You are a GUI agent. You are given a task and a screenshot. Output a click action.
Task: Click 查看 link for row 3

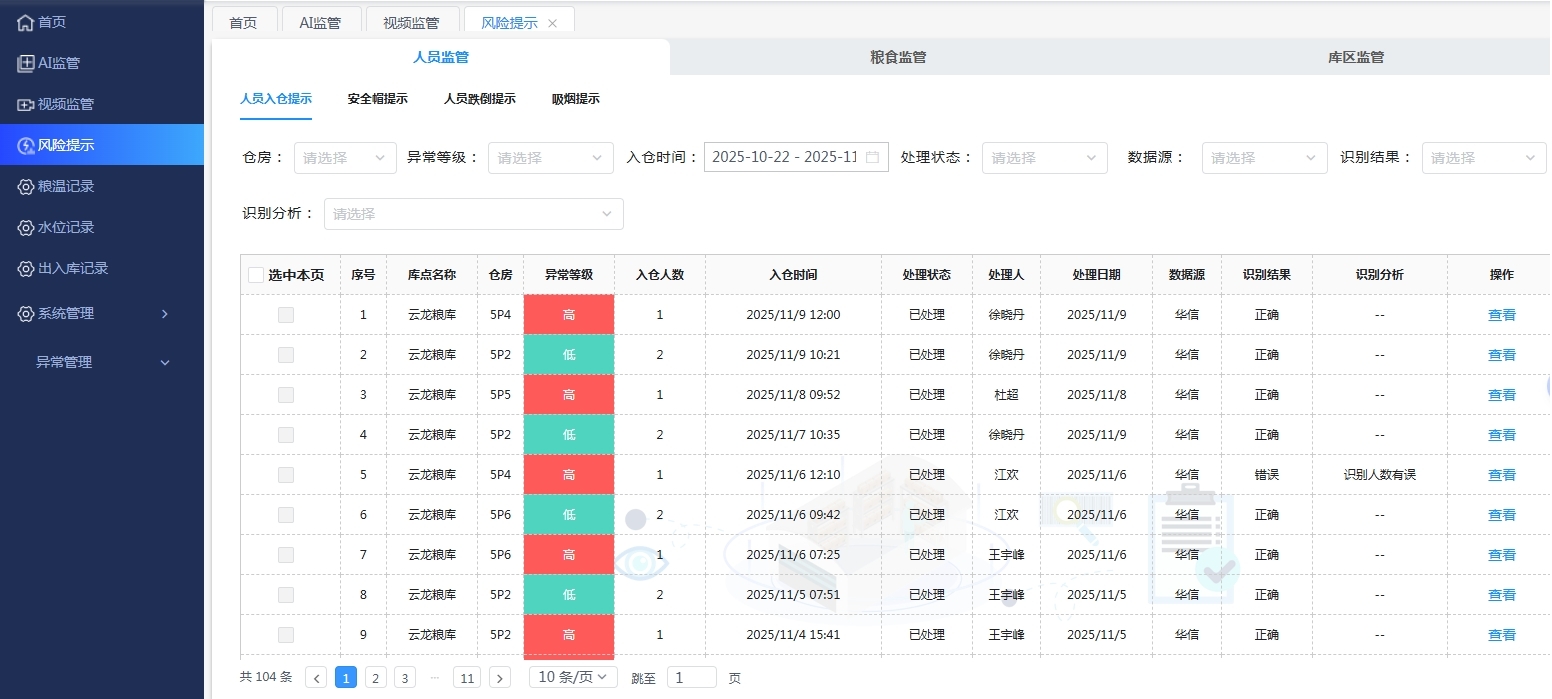pos(1501,395)
